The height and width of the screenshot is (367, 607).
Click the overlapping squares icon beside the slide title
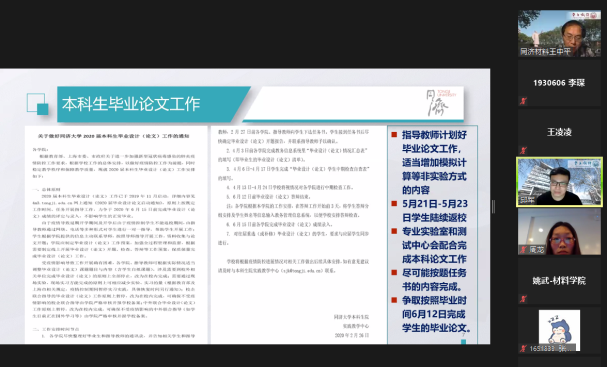coord(38,104)
